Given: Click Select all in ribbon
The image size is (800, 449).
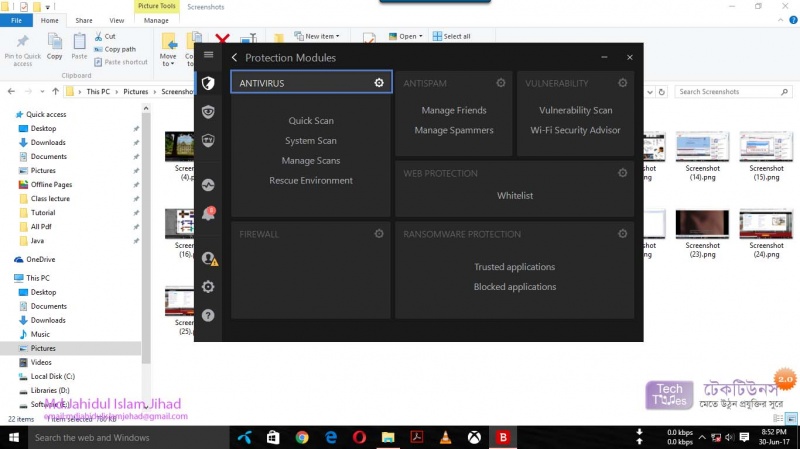Looking at the screenshot, I should point(452,36).
